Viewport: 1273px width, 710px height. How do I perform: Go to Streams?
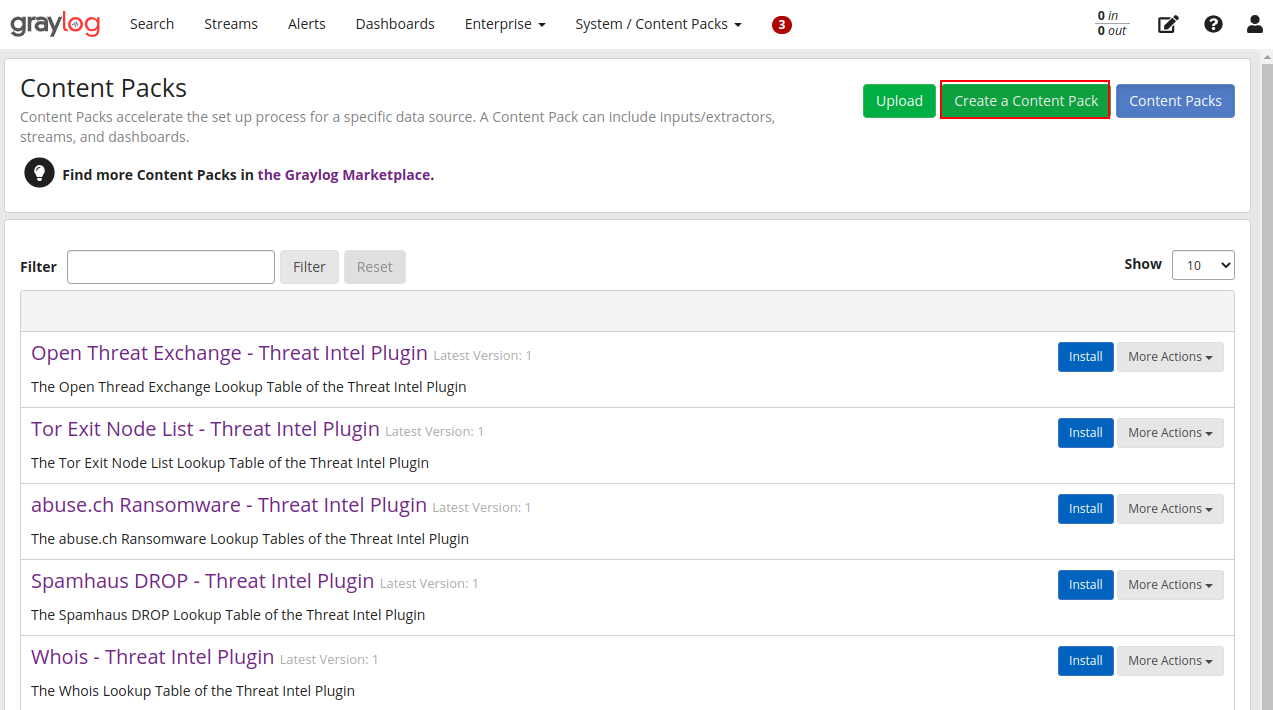[231, 24]
